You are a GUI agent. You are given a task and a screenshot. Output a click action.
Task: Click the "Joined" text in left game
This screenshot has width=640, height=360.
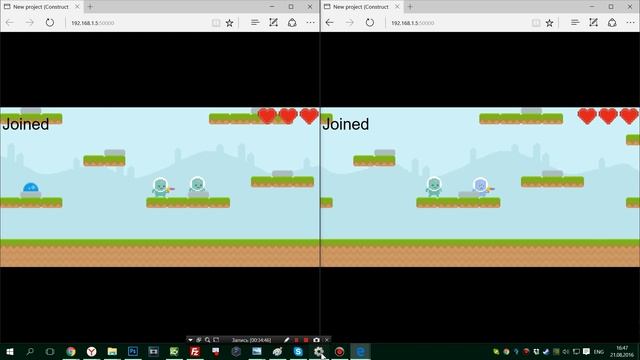pos(25,124)
